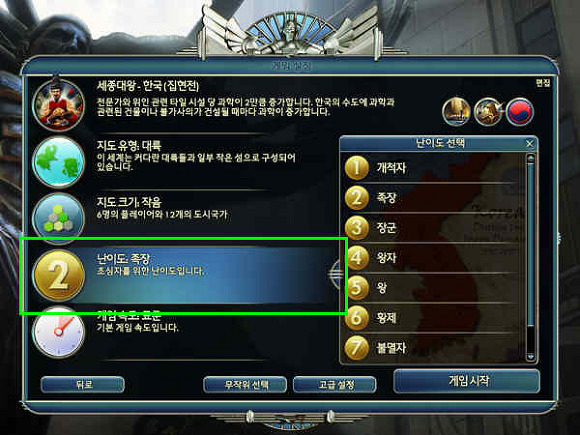
Task: Click the difficulty list scrollbar down arrow
Action: [x=530, y=357]
